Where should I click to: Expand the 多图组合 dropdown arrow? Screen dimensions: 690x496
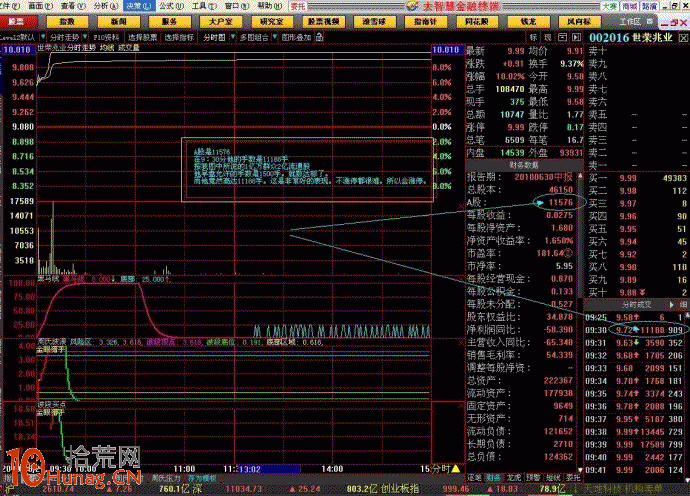click(275, 37)
